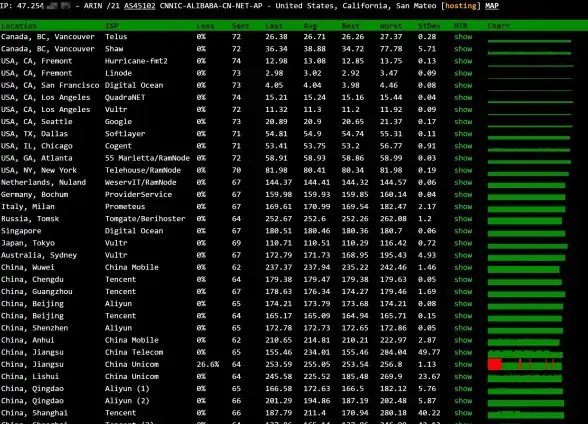Click the ISP column header
This screenshot has width=588, height=424.
click(111, 26)
